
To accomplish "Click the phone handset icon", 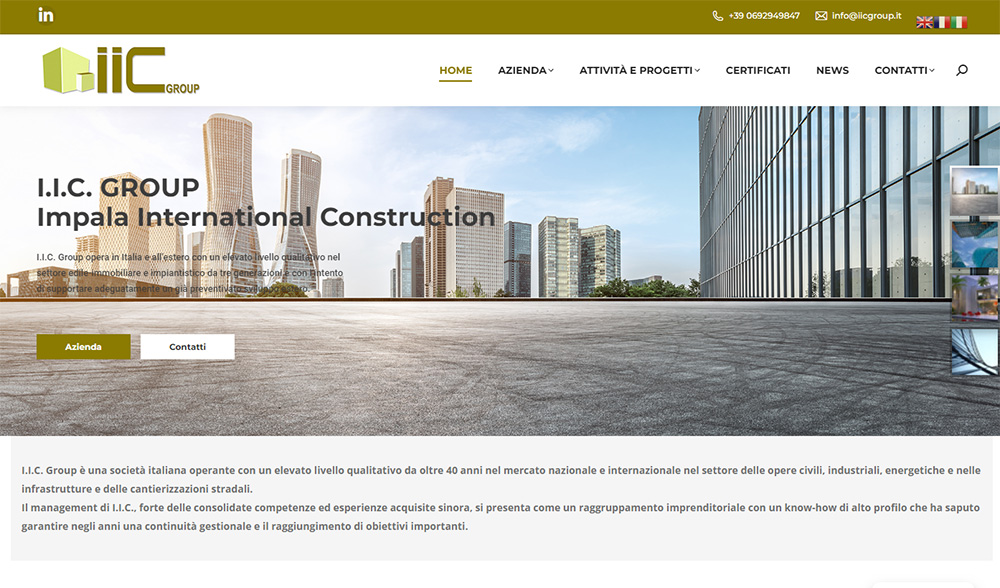I will [x=717, y=16].
